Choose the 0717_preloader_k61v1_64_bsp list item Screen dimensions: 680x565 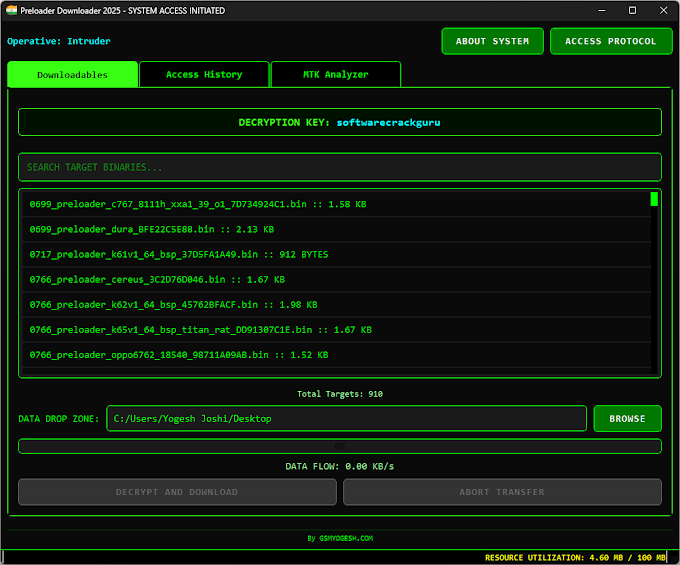[x=179, y=254]
